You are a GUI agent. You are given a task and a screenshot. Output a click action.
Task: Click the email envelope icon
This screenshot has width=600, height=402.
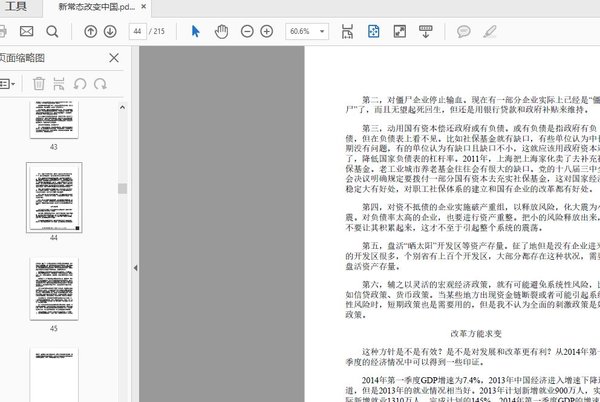(27, 31)
